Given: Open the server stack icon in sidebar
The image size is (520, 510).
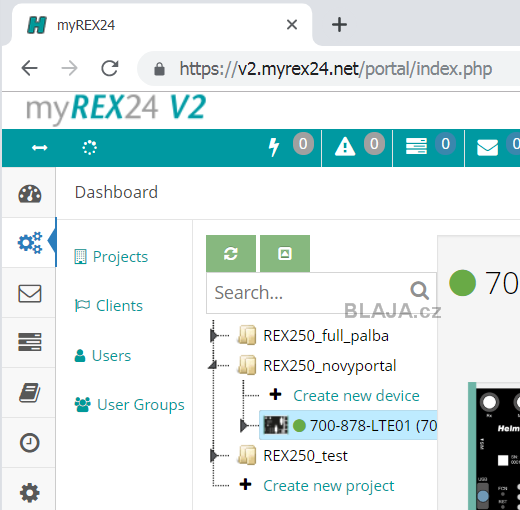Looking at the screenshot, I should 30,342.
